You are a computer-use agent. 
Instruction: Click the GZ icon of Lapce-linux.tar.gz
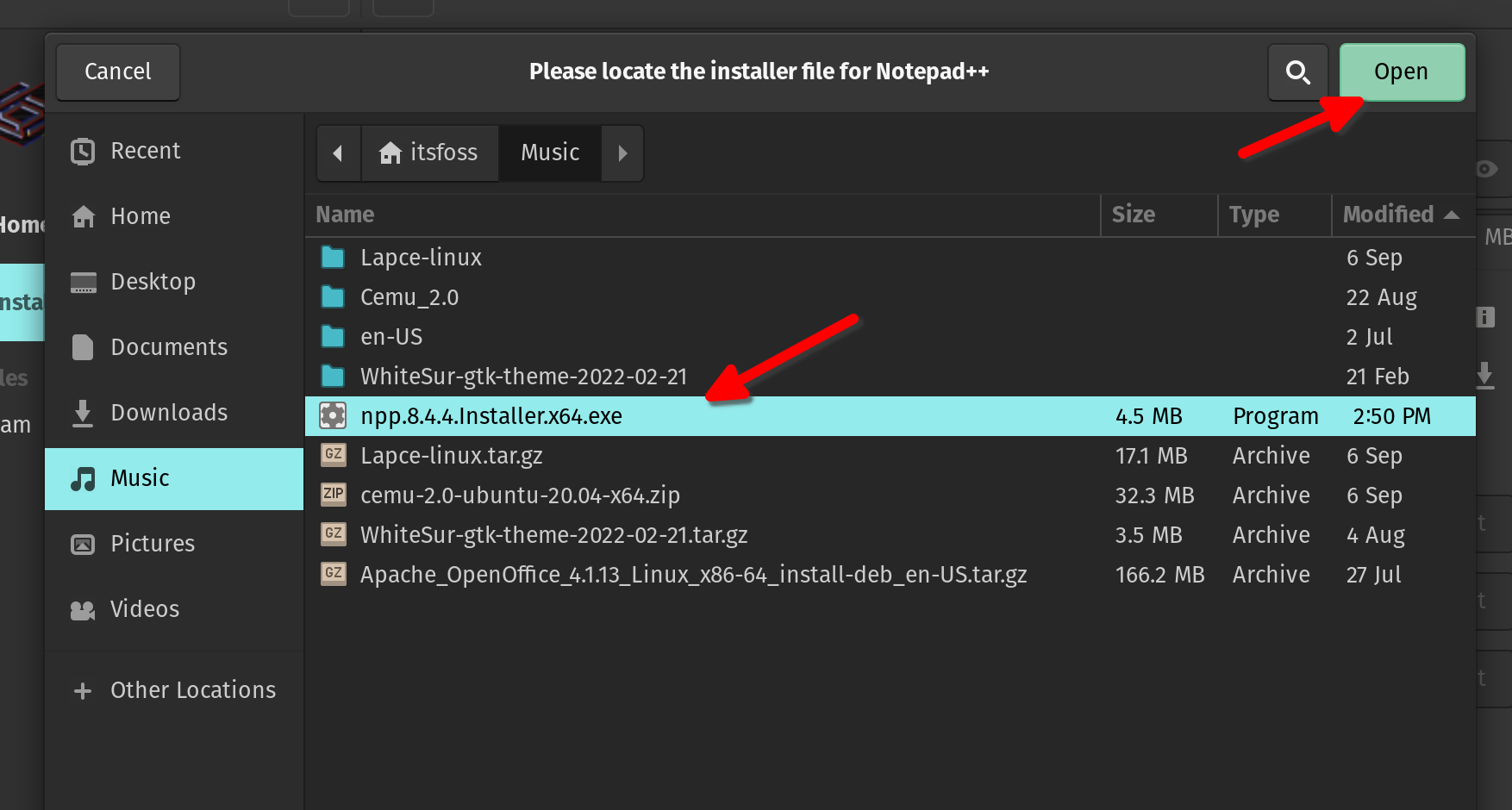tap(333, 454)
